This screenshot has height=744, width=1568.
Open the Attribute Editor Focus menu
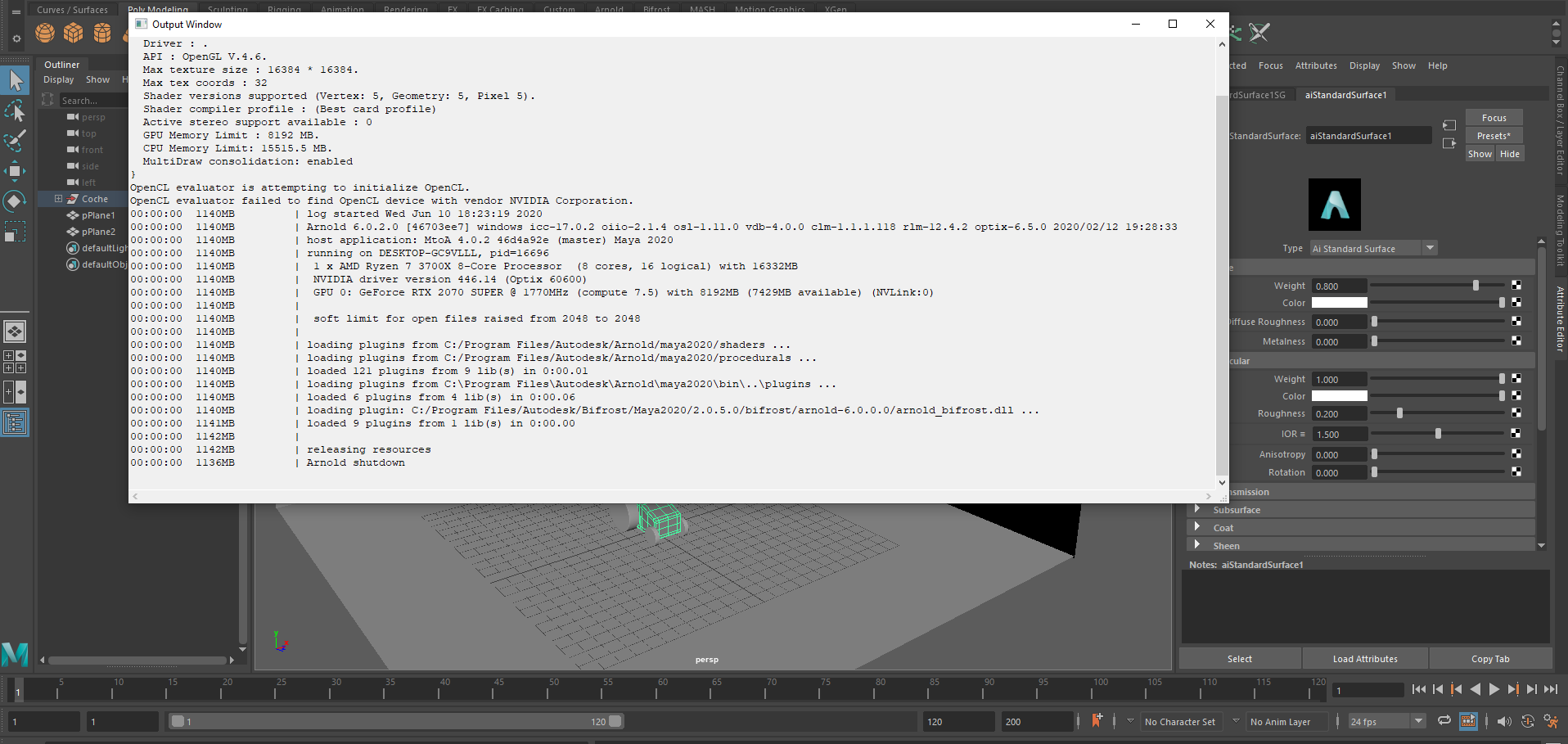pos(1270,65)
